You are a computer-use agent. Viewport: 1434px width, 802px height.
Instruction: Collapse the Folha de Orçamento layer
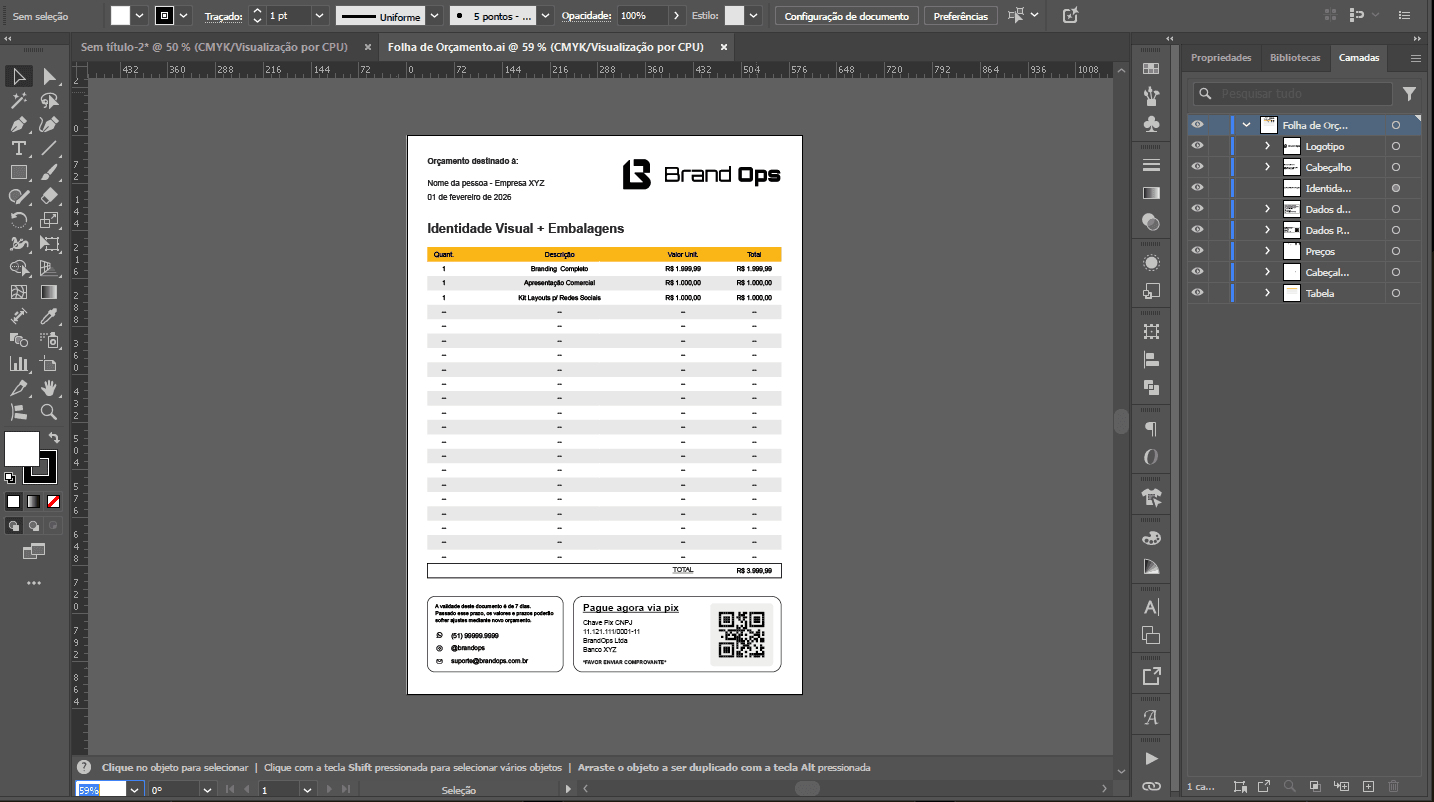coord(1246,125)
